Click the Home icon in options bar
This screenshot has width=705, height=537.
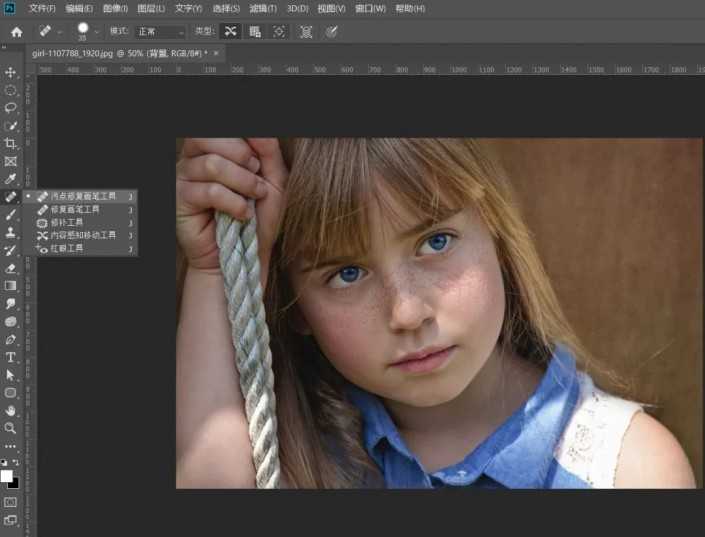(x=16, y=32)
